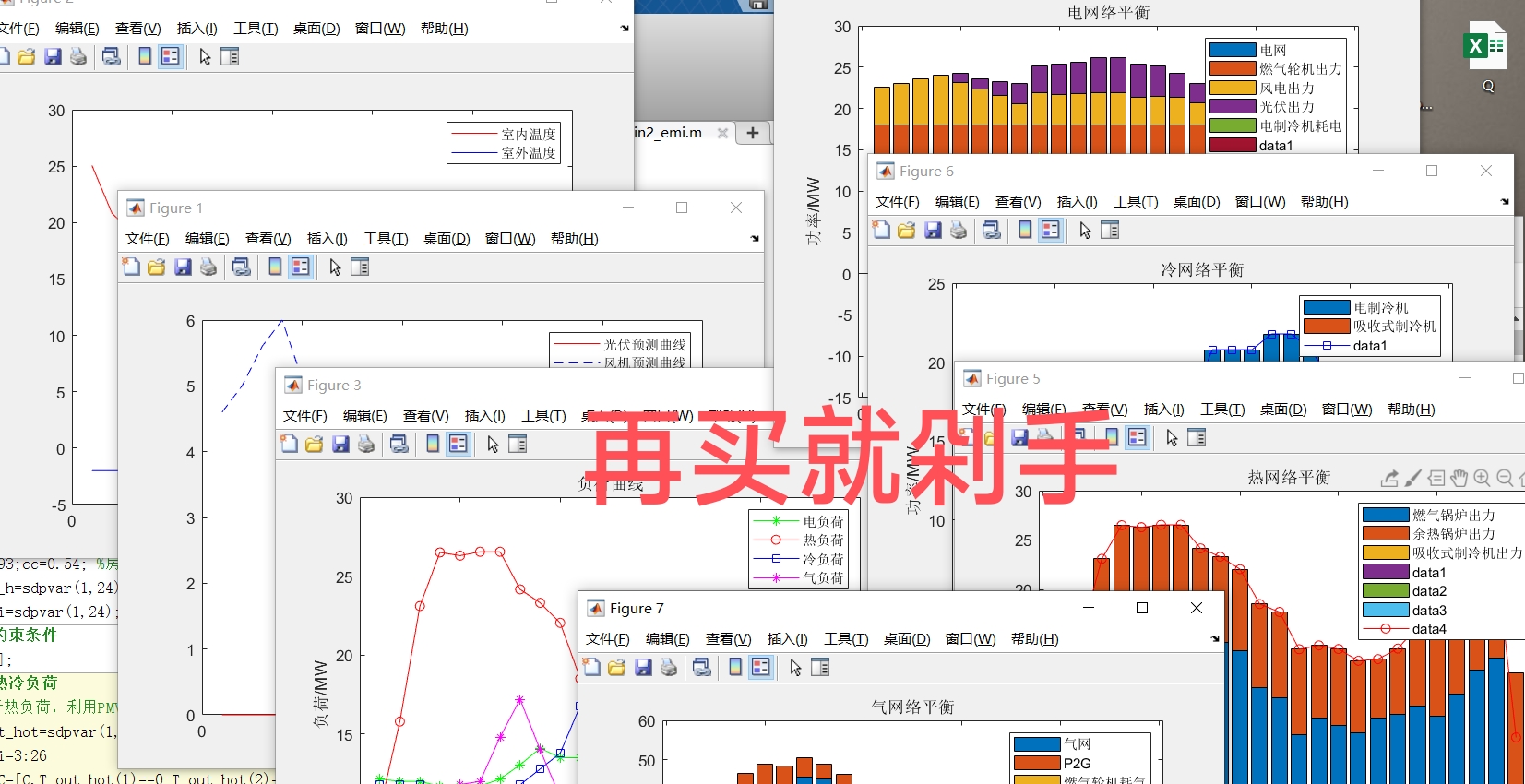This screenshot has height=784, width=1525.
Task: Toggle Insert Legend in Figure 7 toolbar
Action: point(761,667)
